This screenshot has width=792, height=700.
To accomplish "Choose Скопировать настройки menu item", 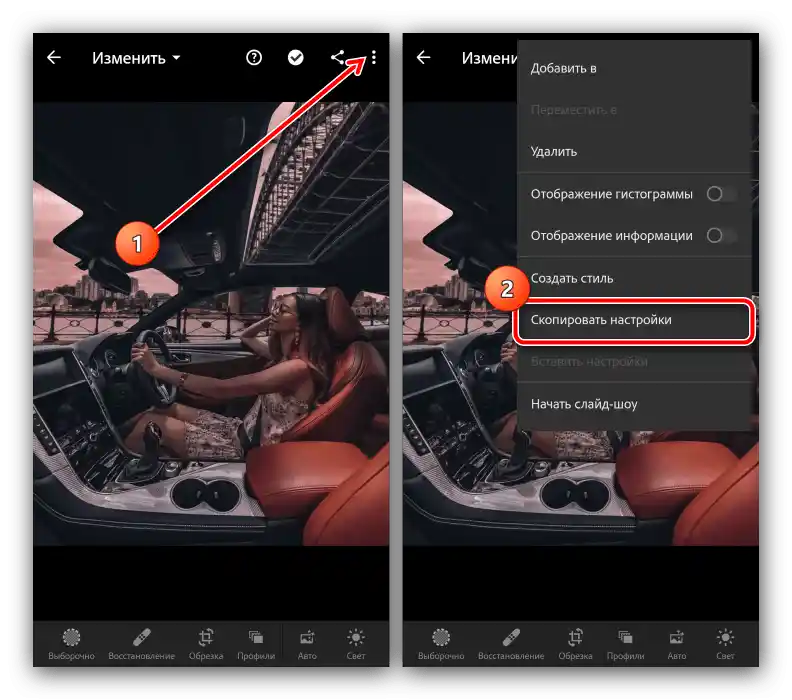I will pos(634,320).
